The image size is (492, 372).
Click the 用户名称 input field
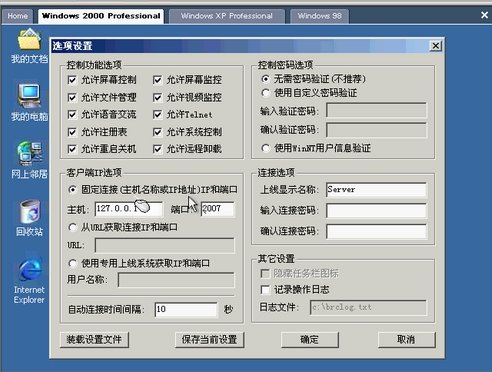coord(176,280)
